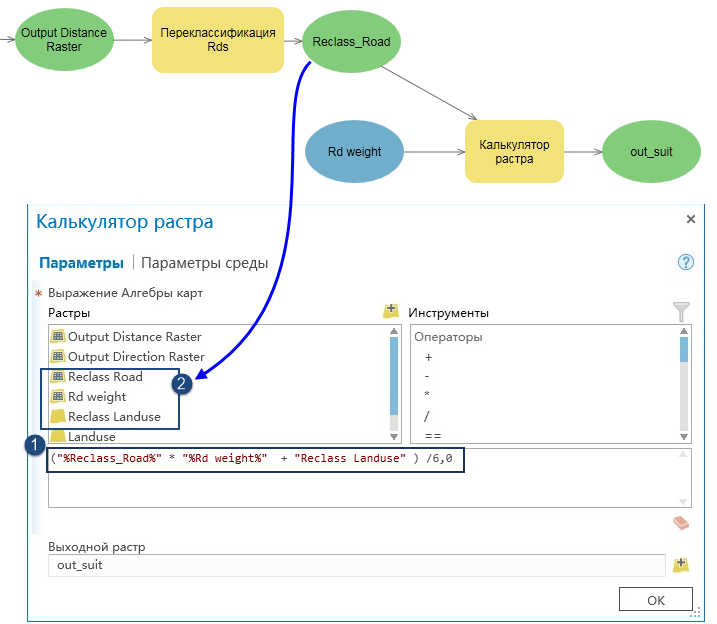717x624 pixels.
Task: Switch to the Параметры tab
Action: (x=80, y=263)
